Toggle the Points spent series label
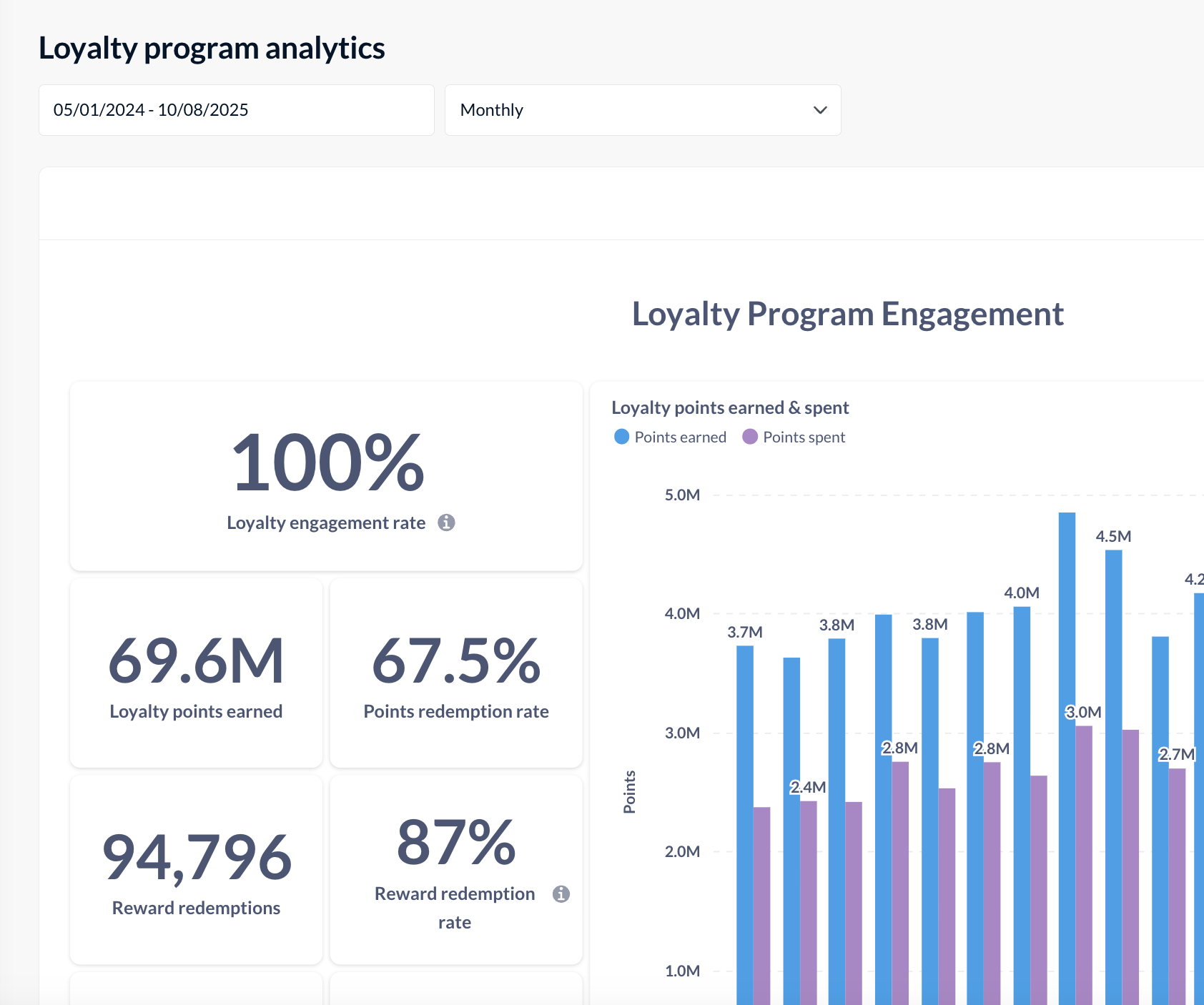The height and width of the screenshot is (1005, 1204). tap(804, 437)
